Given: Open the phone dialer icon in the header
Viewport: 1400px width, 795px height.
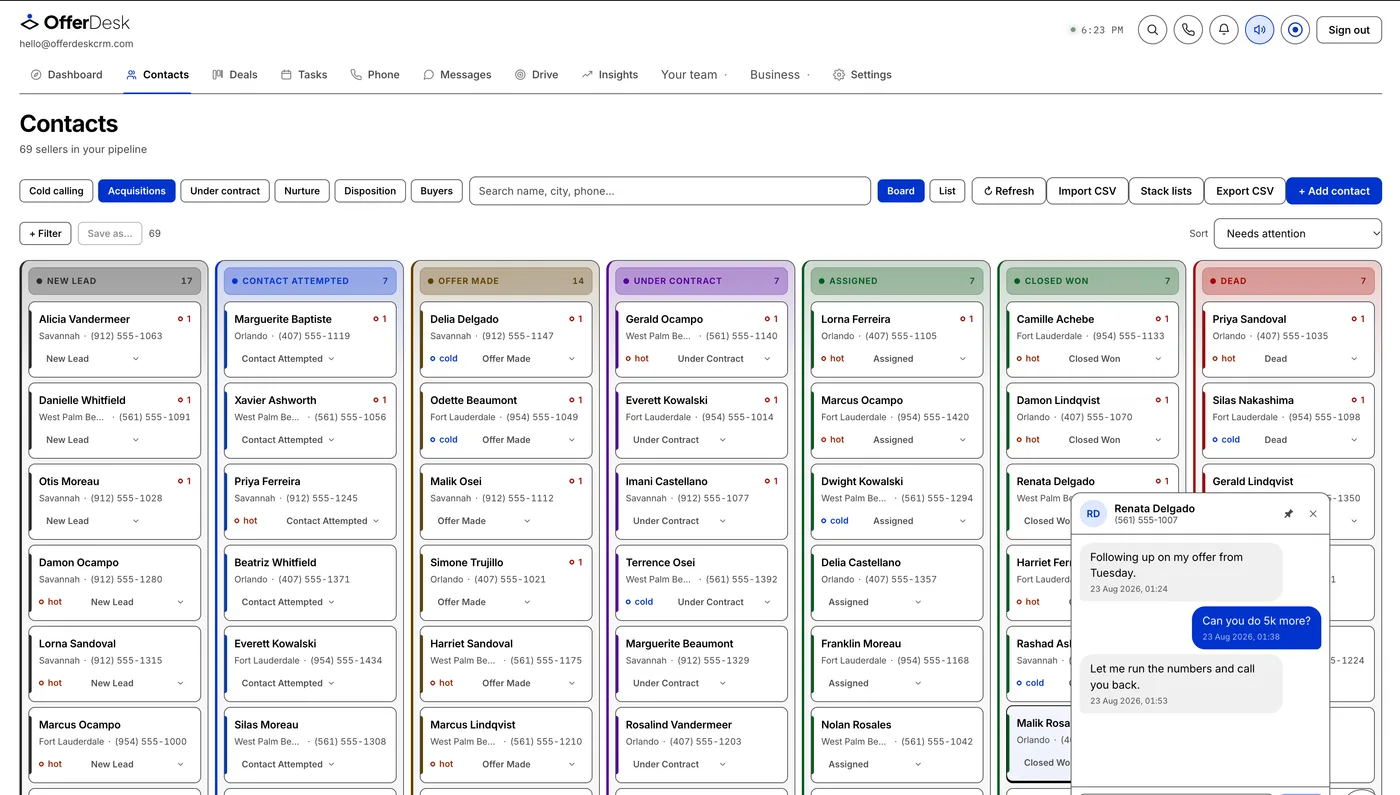Looking at the screenshot, I should (x=1188, y=30).
